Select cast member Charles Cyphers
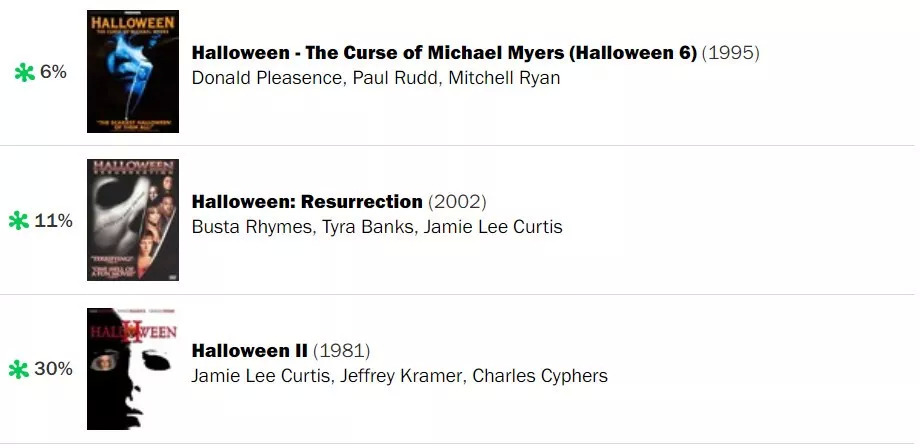The height and width of the screenshot is (448, 920). (x=540, y=376)
